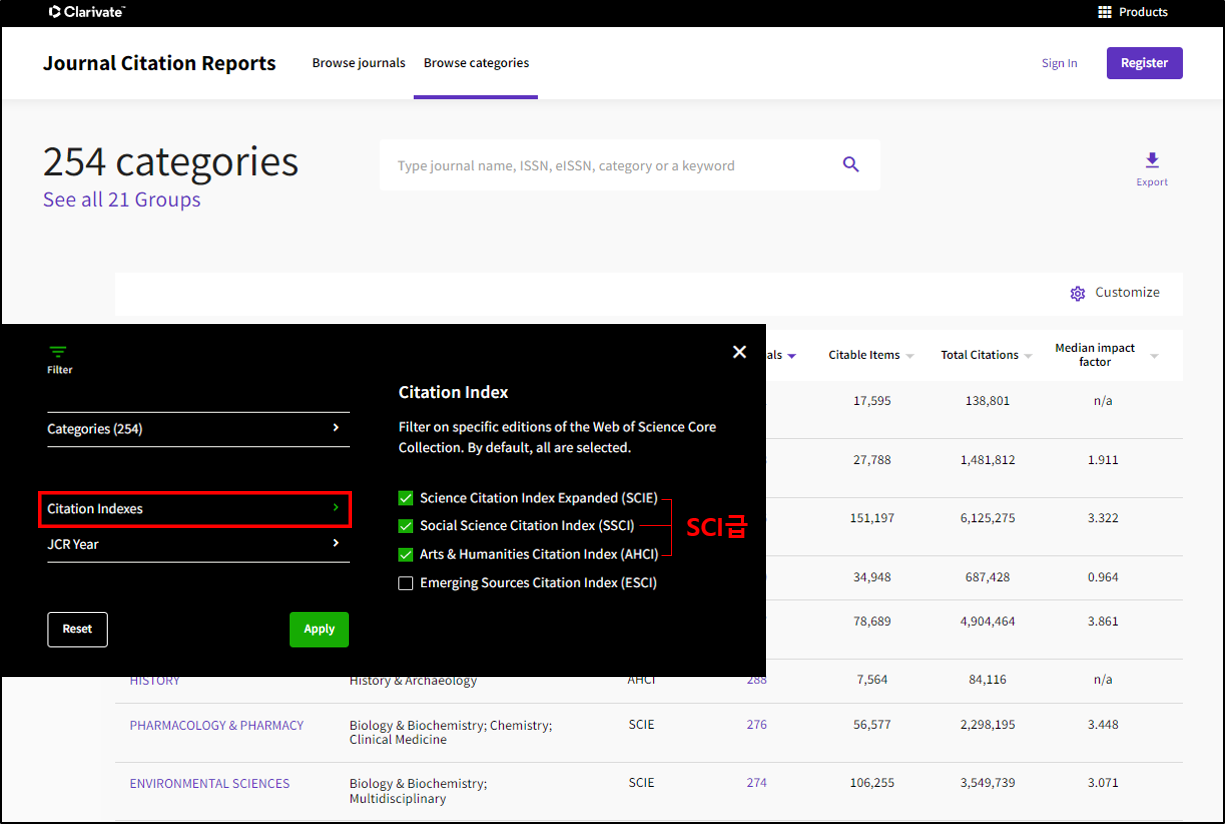
Task: Uncheck Science Citation Index Expanded (SCIE)
Action: tap(406, 498)
